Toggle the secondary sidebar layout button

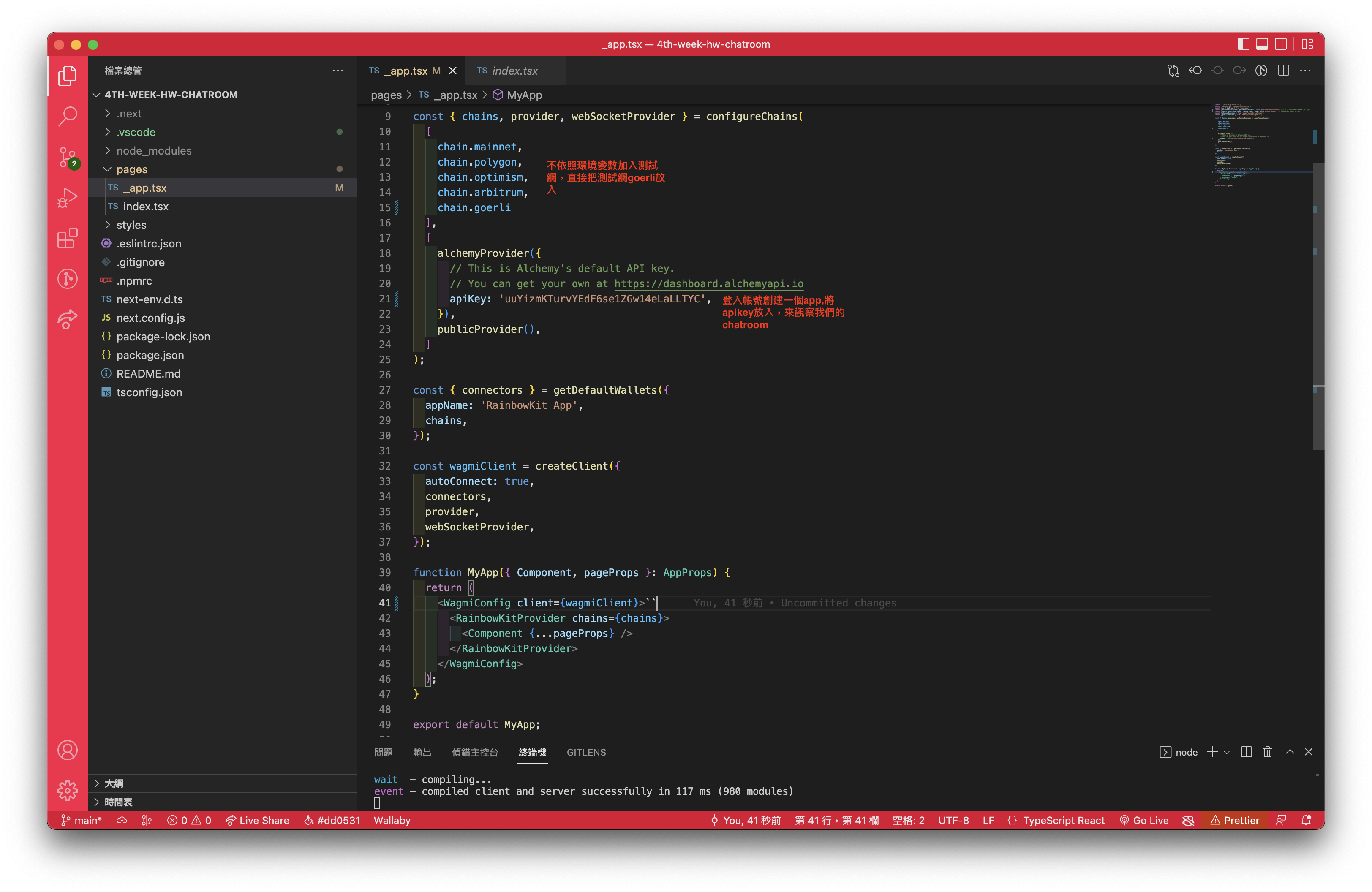click(x=1280, y=44)
